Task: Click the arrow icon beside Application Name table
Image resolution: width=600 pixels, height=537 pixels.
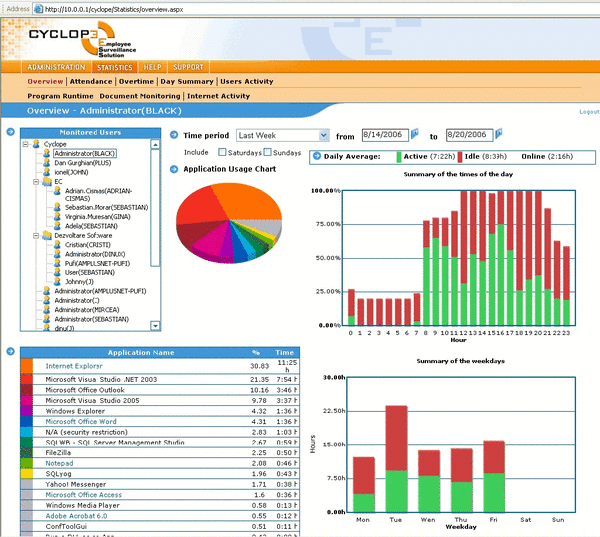Action: [10, 351]
